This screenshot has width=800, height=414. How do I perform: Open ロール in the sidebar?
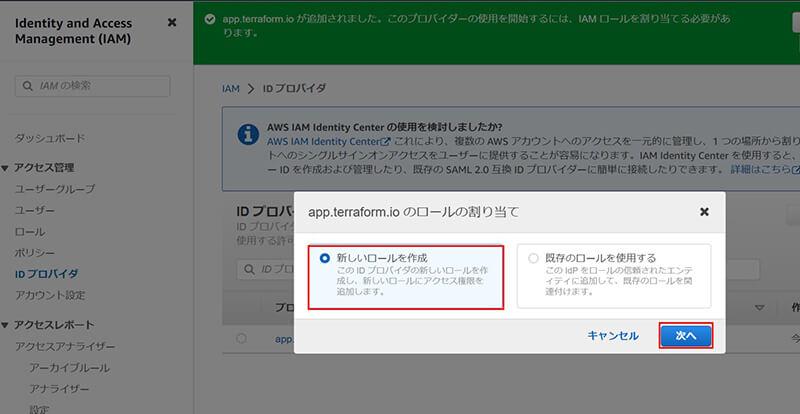[30, 232]
